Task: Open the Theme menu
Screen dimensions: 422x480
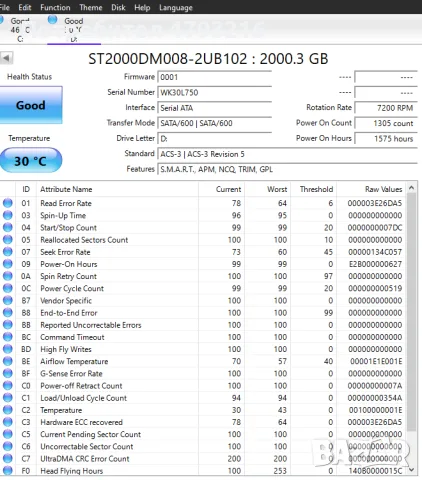Action: pos(91,7)
